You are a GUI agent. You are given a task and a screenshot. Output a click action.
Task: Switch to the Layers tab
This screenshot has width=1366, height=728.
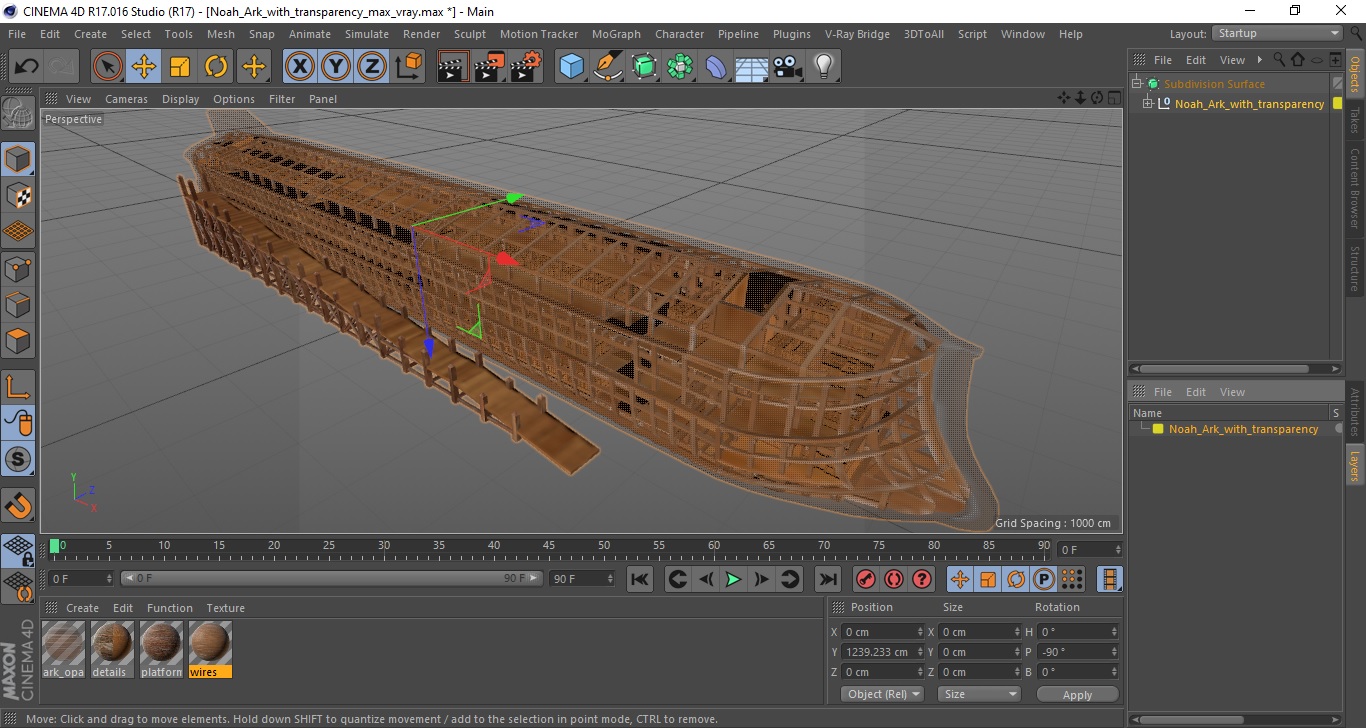[1355, 465]
